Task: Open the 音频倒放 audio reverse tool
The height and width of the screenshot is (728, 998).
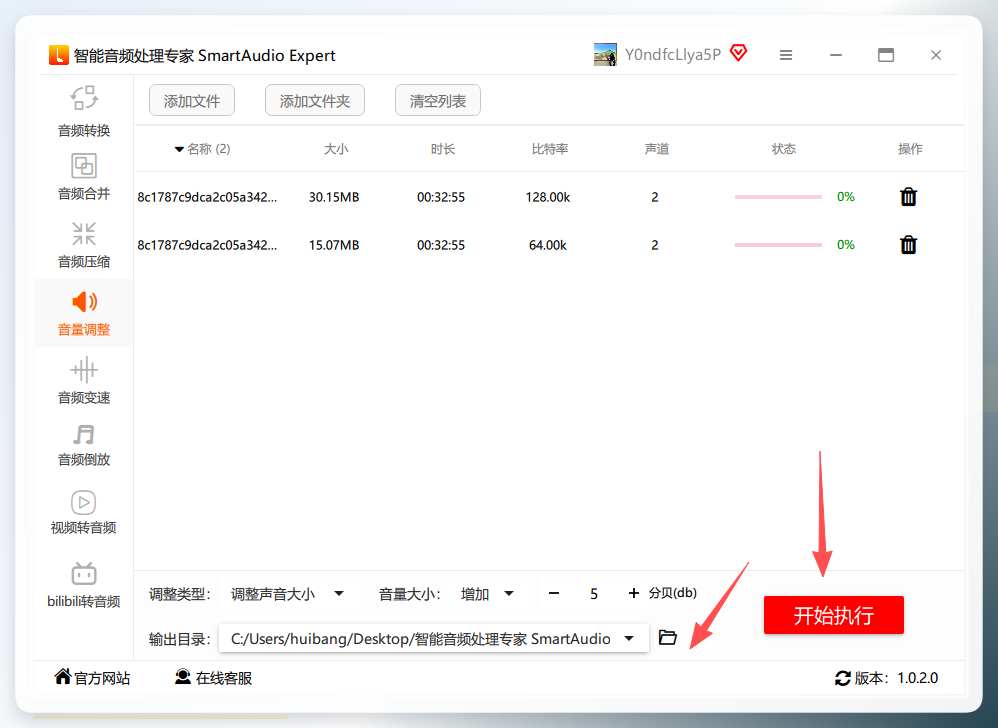Action: click(84, 445)
